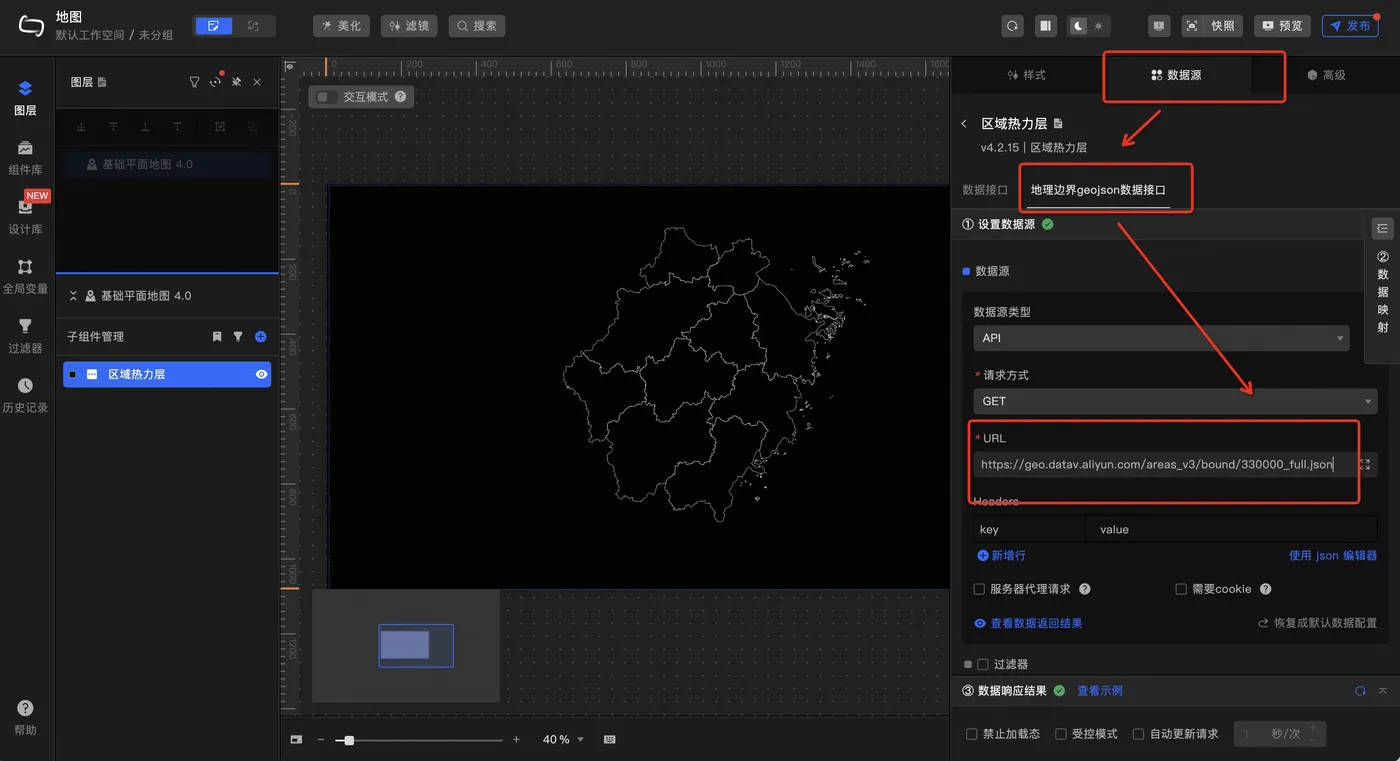Click the keyboard shortcuts icon
This screenshot has width=1400, height=761.
609,739
